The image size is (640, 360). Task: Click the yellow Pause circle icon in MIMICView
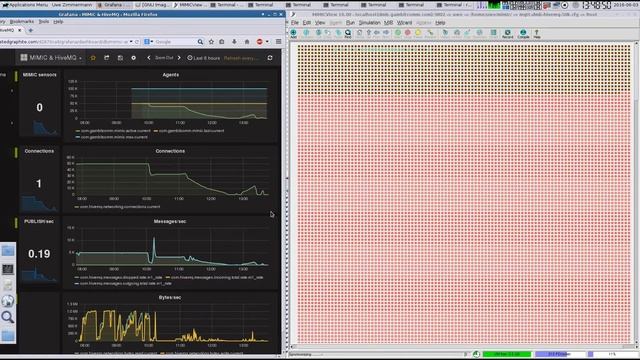[418, 33]
